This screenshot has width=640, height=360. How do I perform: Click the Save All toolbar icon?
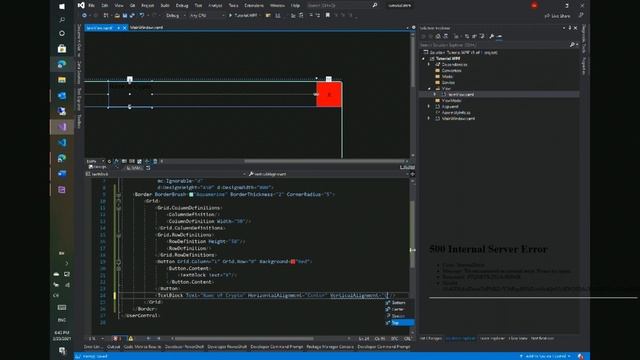tap(132, 16)
